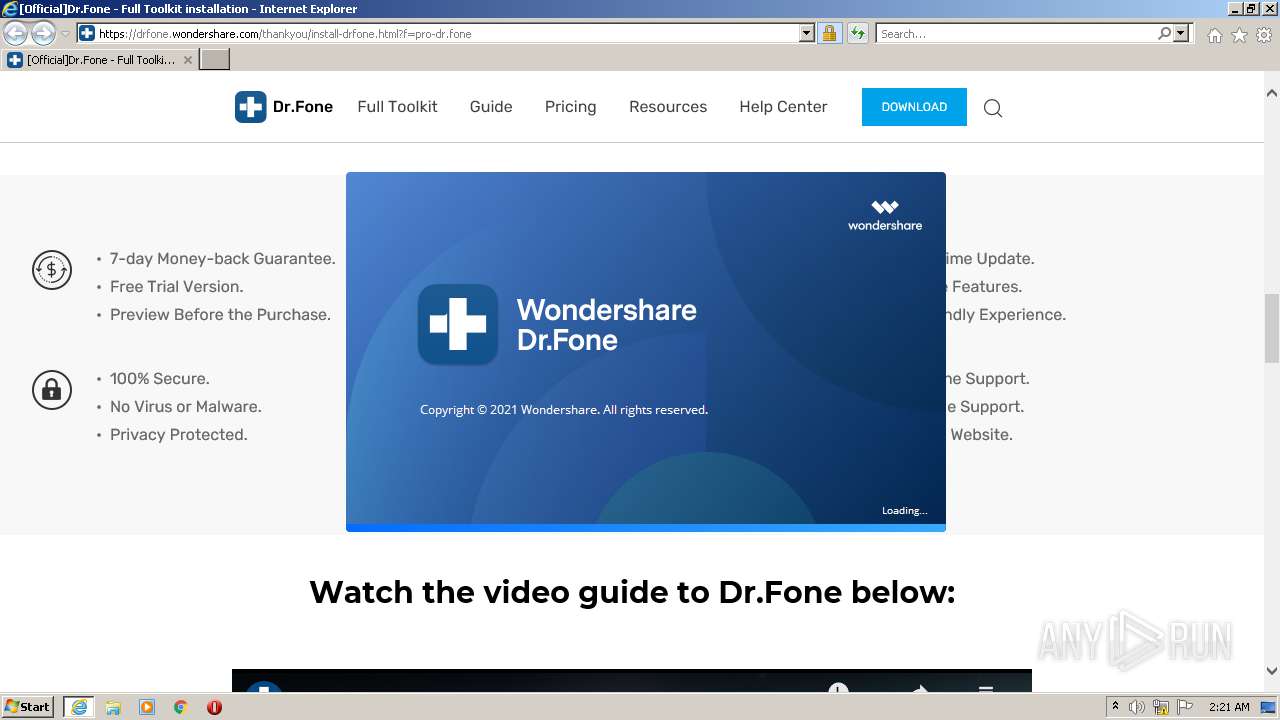Viewport: 1280px width, 720px height.
Task: Click the security lock icon in the address bar
Action: [829, 33]
